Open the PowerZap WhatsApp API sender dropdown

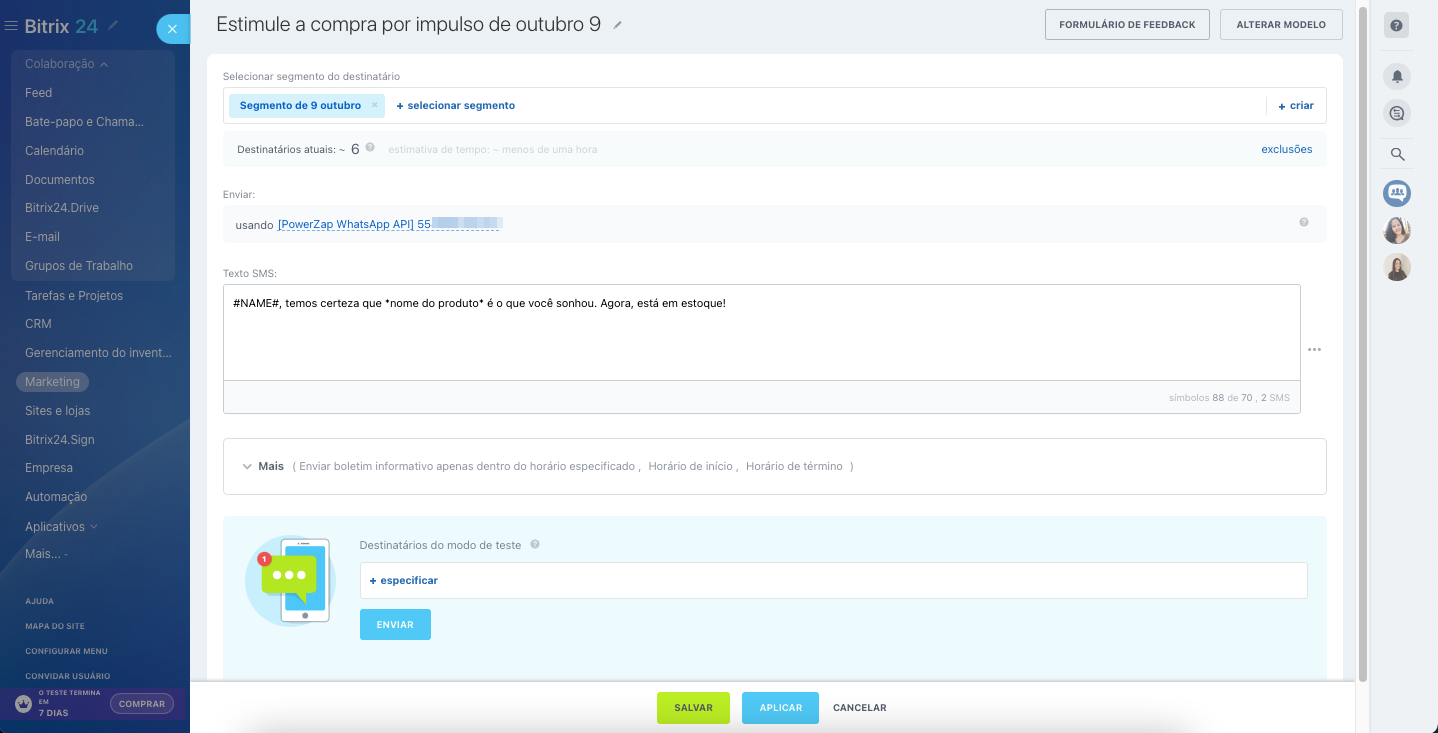(387, 225)
